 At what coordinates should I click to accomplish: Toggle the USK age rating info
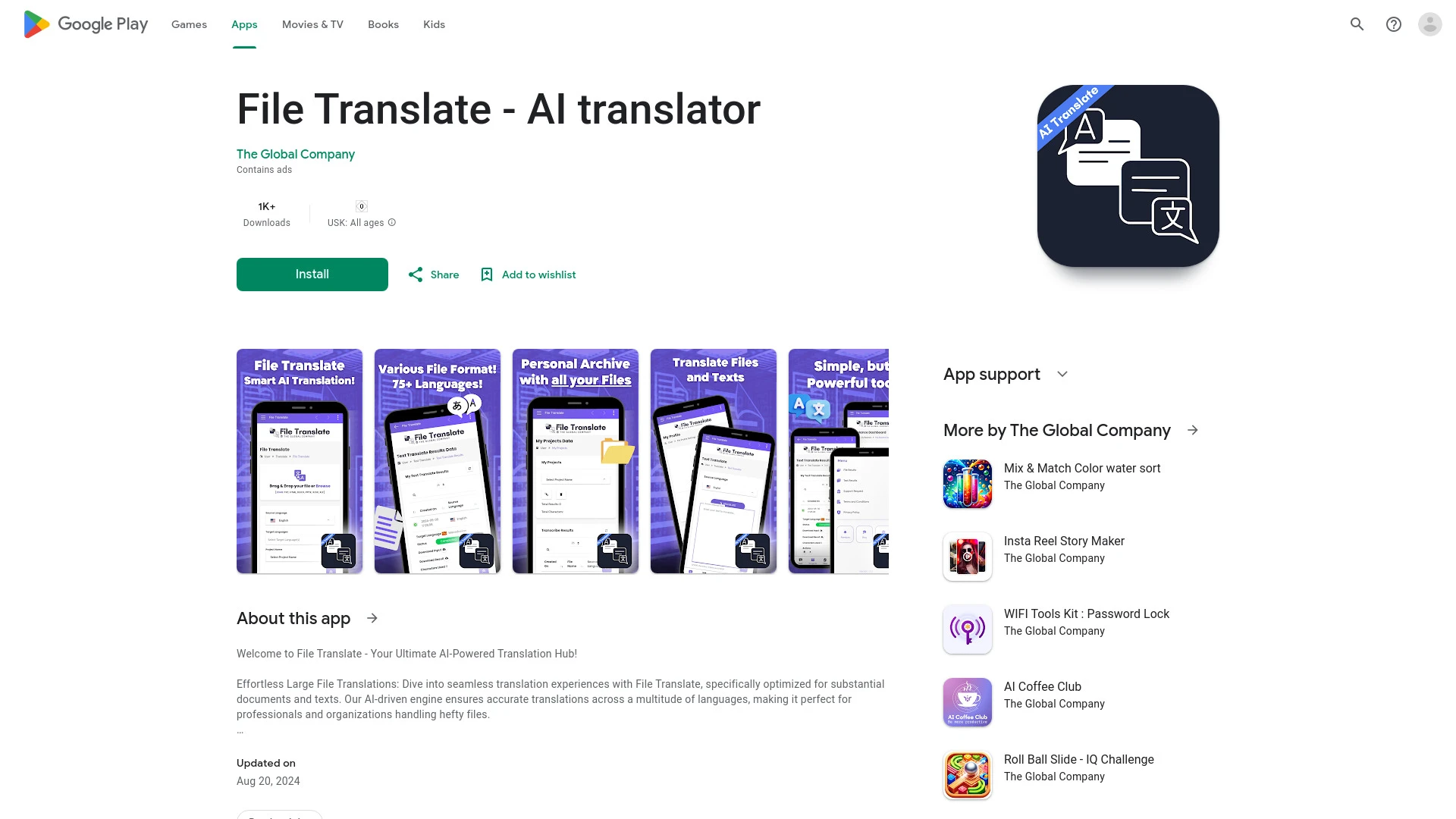click(391, 222)
